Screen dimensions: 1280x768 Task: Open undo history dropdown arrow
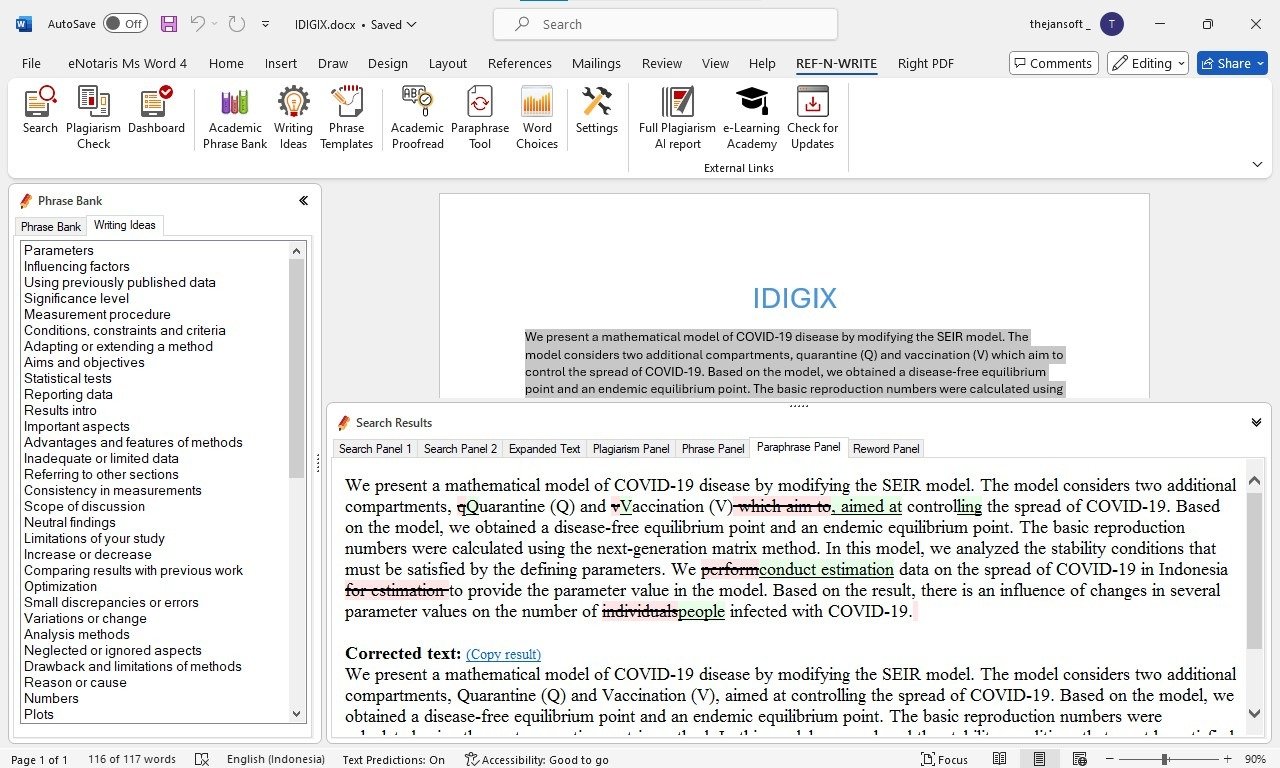coord(215,24)
